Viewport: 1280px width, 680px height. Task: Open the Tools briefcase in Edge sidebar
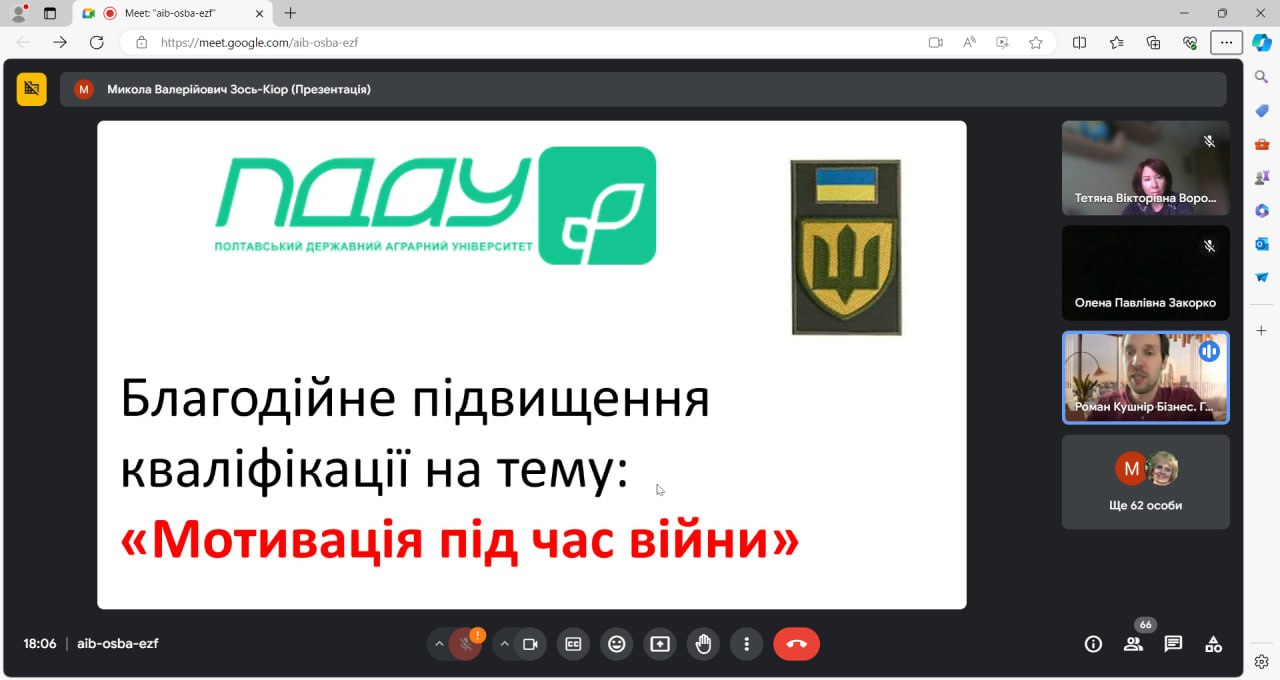[x=1262, y=144]
